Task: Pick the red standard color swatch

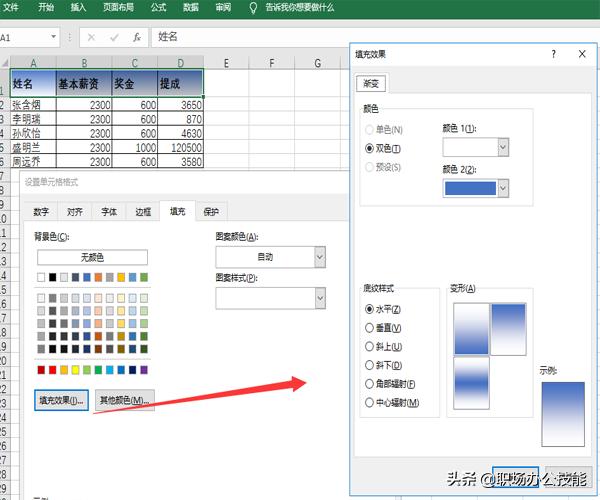Action: point(52,370)
